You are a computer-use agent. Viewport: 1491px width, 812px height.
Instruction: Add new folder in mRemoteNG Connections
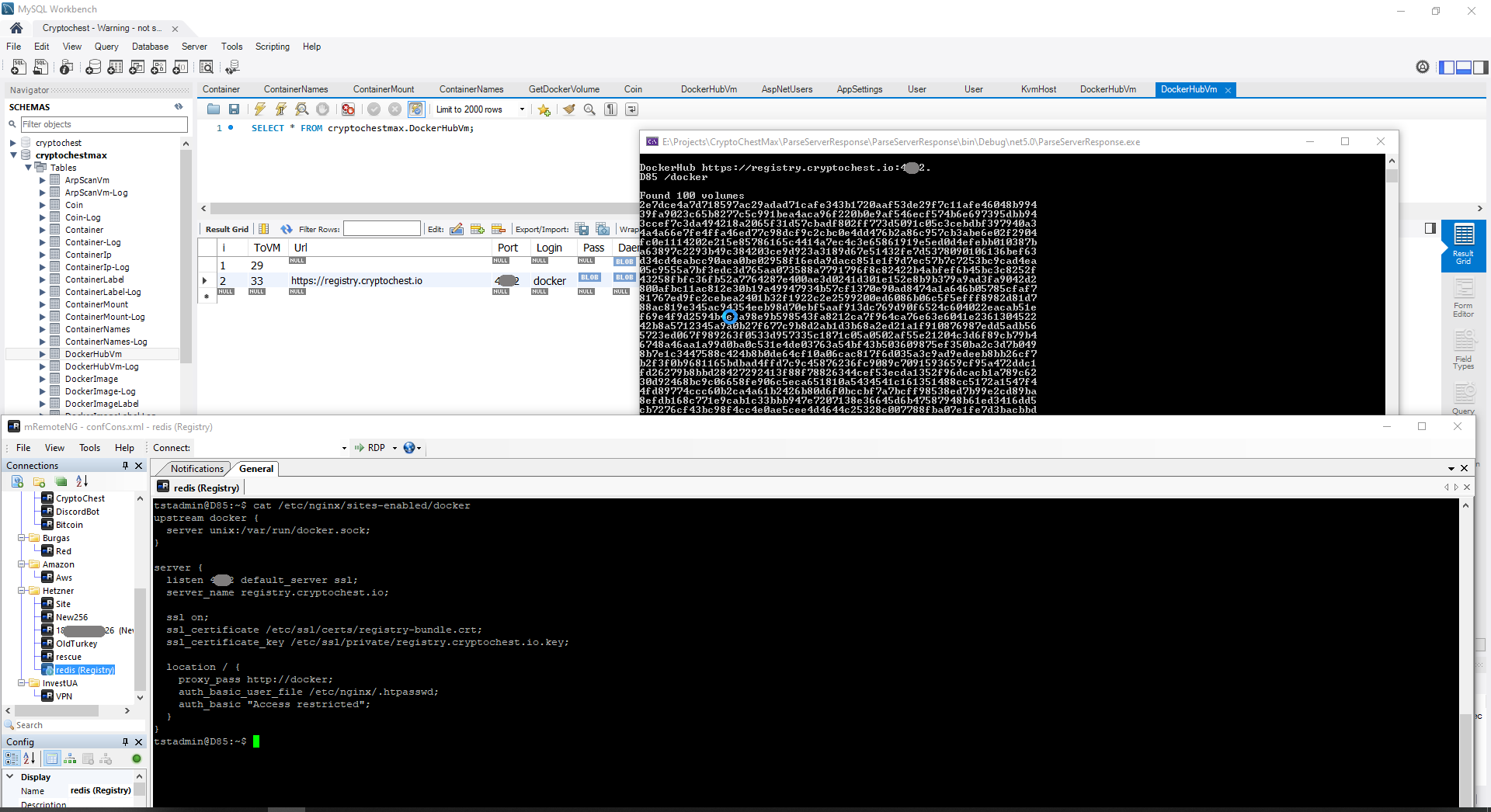(x=39, y=481)
